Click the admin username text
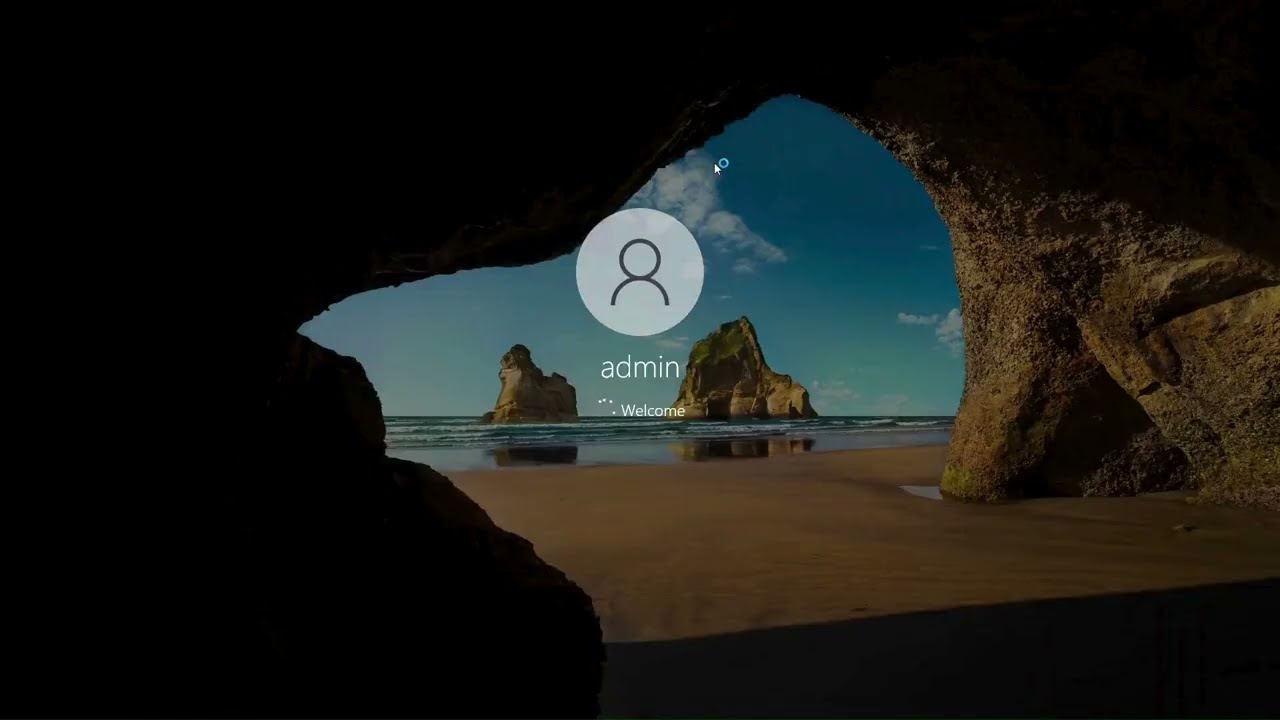Viewport: 1280px width, 720px height. (x=640, y=368)
